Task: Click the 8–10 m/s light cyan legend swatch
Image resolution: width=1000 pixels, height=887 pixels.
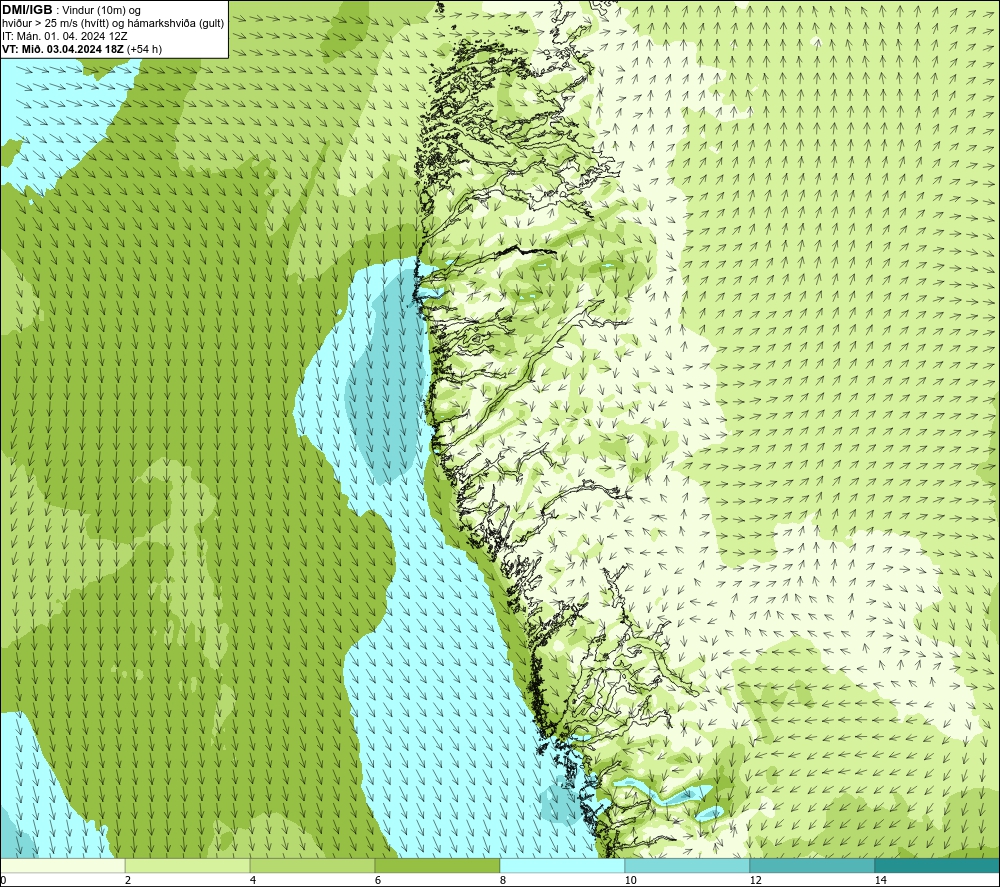Action: 562,865
